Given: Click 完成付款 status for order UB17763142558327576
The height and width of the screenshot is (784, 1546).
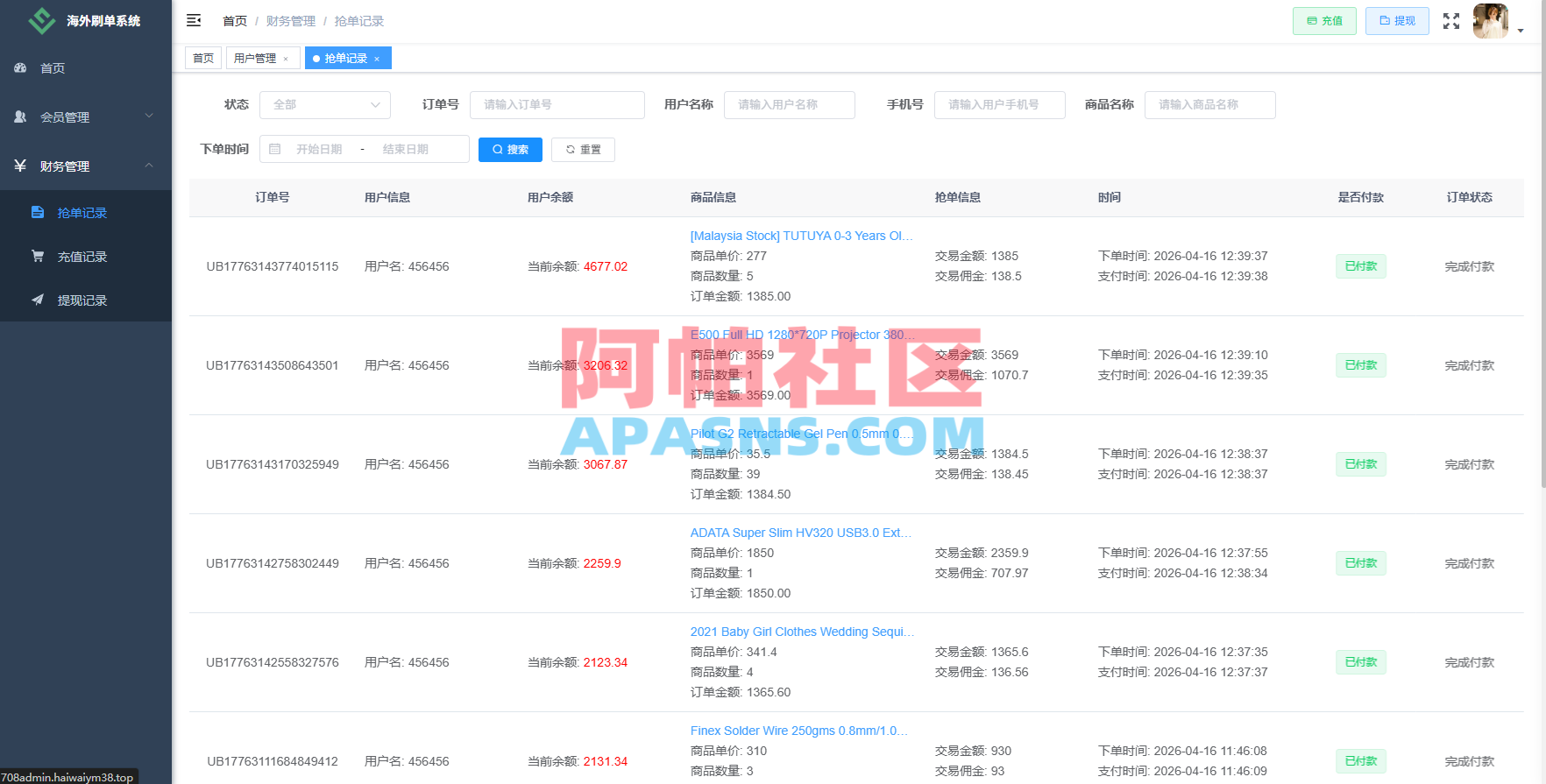Looking at the screenshot, I should 1470,662.
